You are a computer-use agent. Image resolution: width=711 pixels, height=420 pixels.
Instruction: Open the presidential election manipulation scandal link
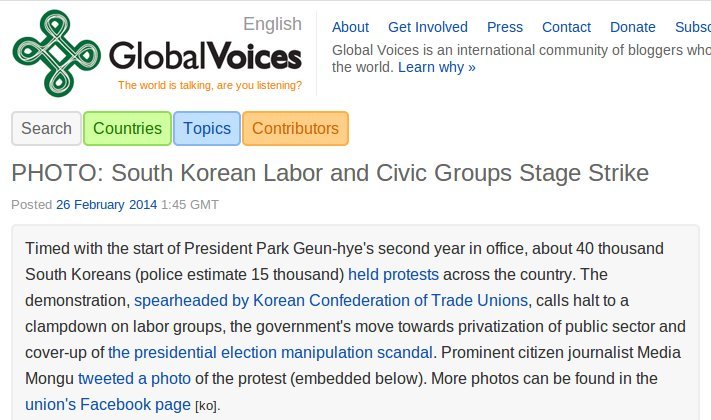pyautogui.click(x=270, y=352)
